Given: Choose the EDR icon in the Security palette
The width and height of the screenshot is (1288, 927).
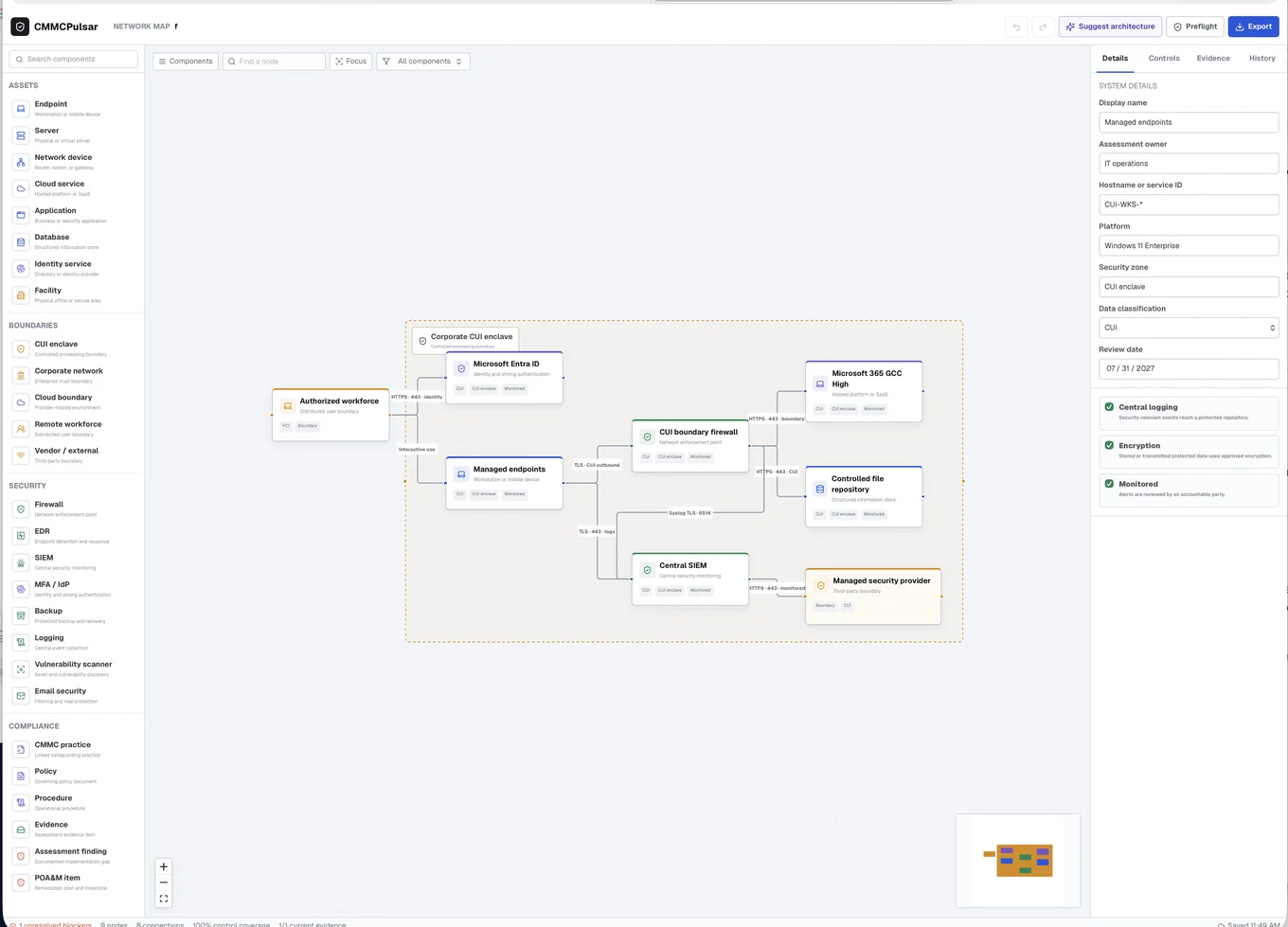Looking at the screenshot, I should [x=21, y=536].
